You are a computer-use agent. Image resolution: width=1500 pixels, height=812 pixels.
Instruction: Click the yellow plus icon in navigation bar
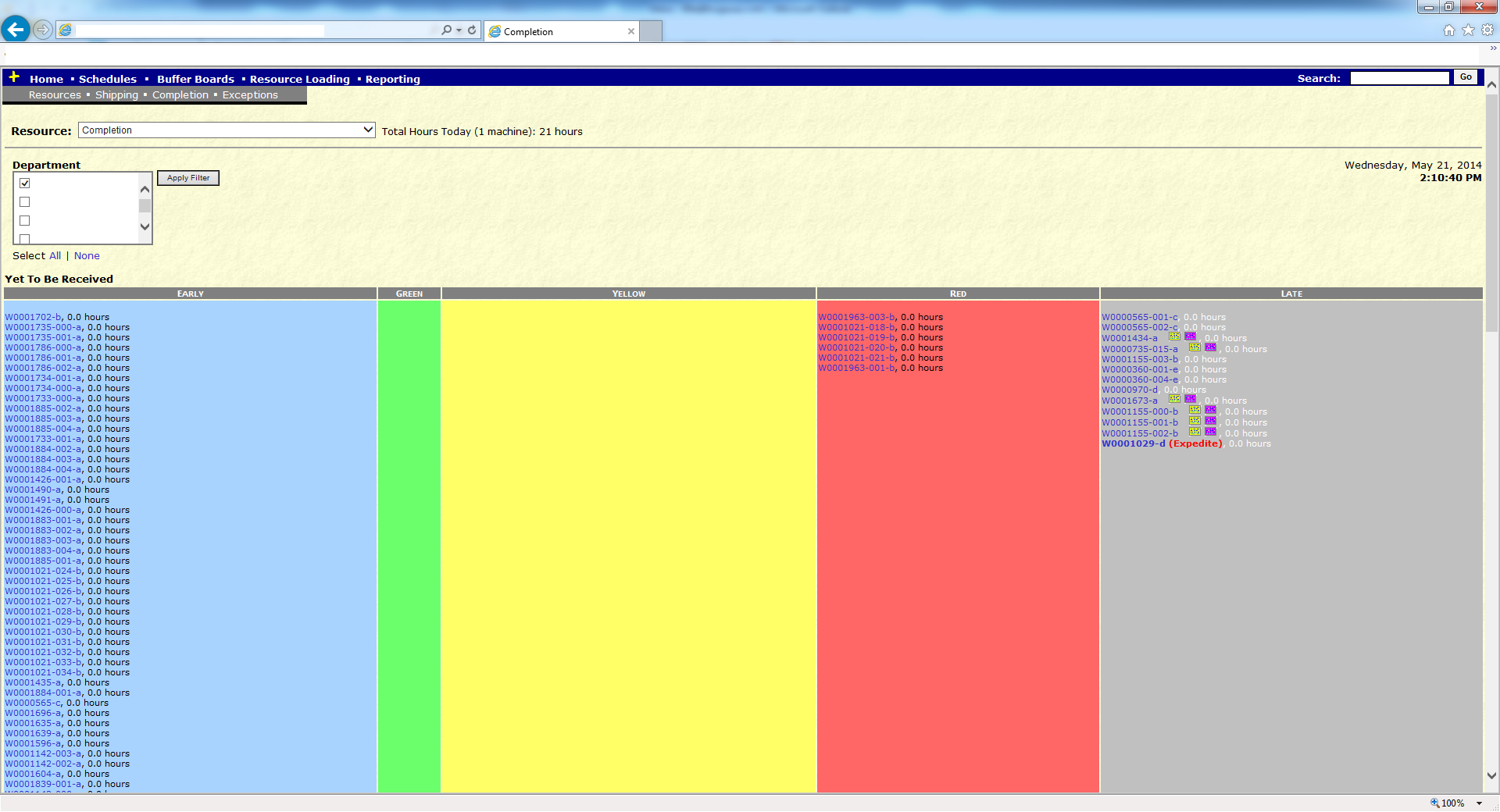[14, 77]
